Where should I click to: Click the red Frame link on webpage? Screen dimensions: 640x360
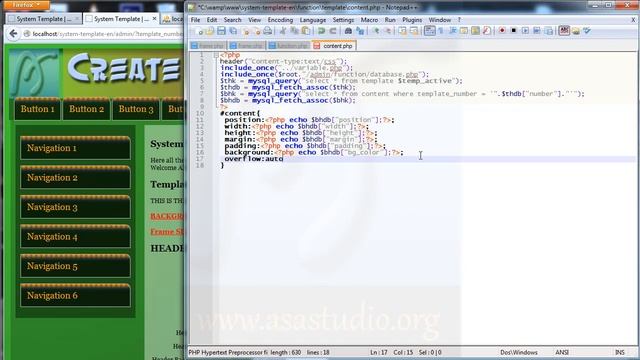click(167, 231)
